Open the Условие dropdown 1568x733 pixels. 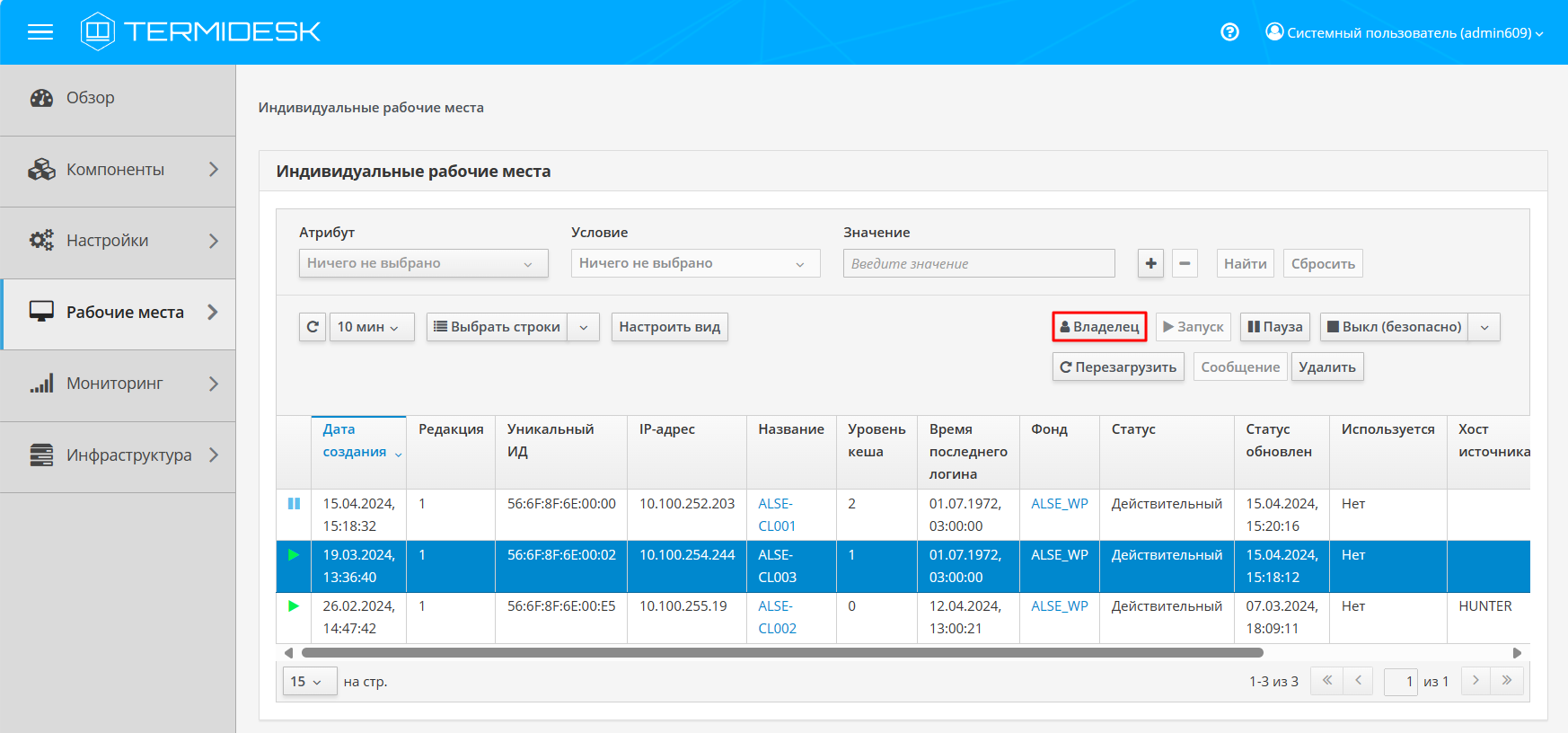pos(695,263)
